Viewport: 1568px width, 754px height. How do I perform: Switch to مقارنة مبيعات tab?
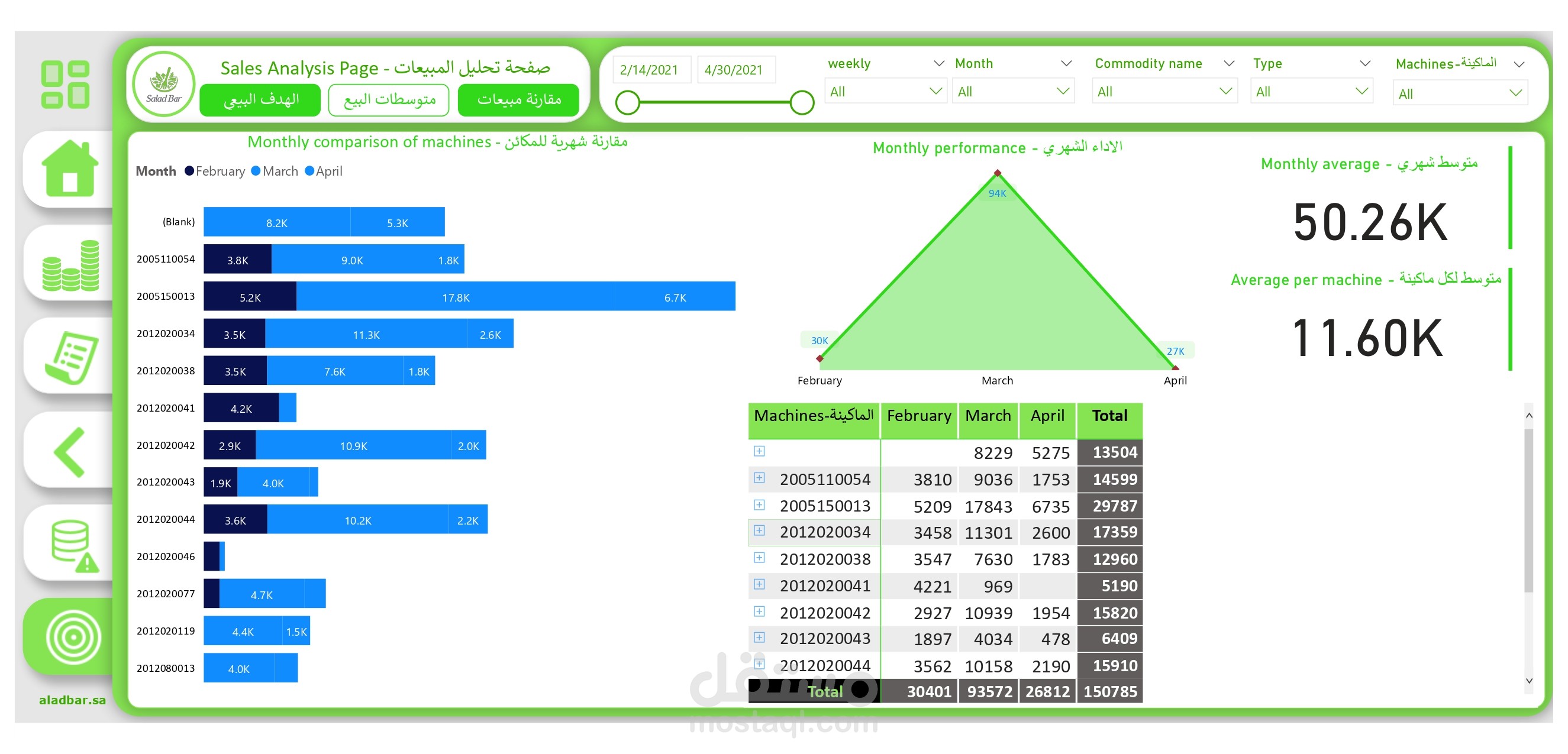[518, 99]
